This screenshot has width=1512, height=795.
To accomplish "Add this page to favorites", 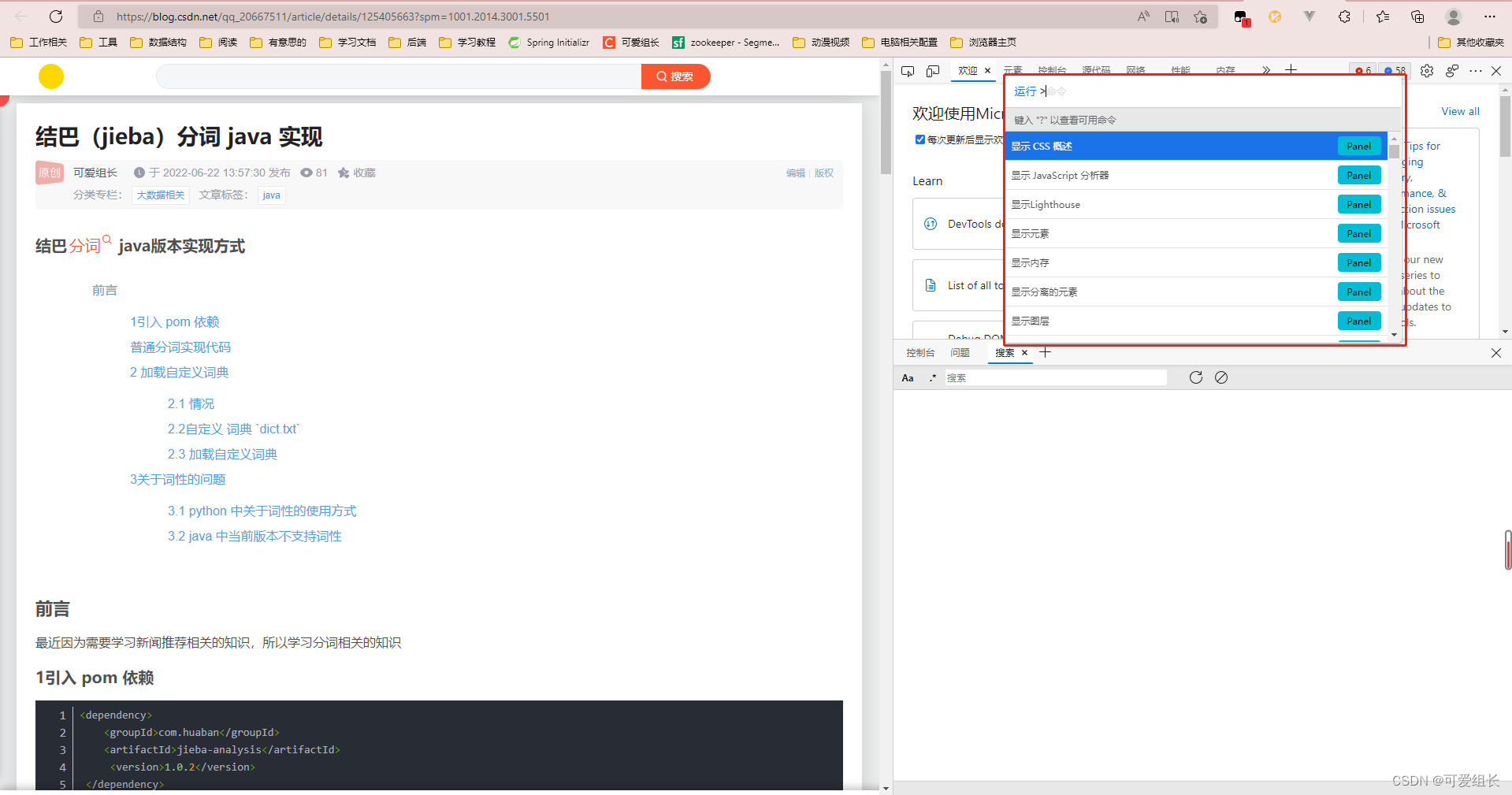I will (1200, 16).
